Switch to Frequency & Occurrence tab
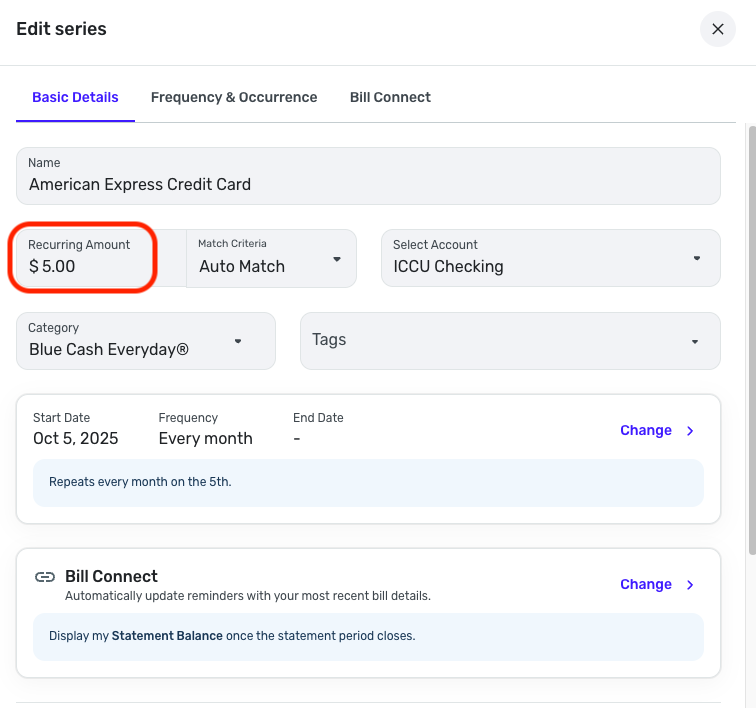 point(234,97)
